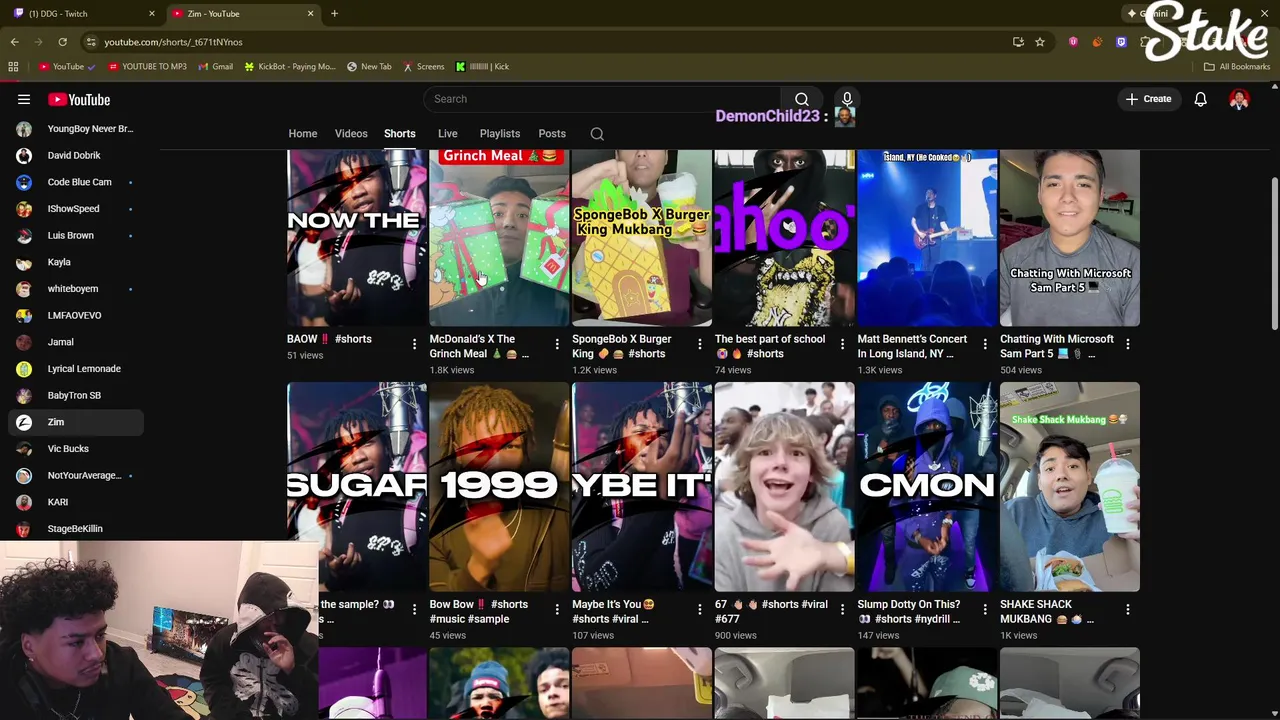Open the Videos channel tab
Image resolution: width=1280 pixels, height=720 pixels.
point(351,134)
